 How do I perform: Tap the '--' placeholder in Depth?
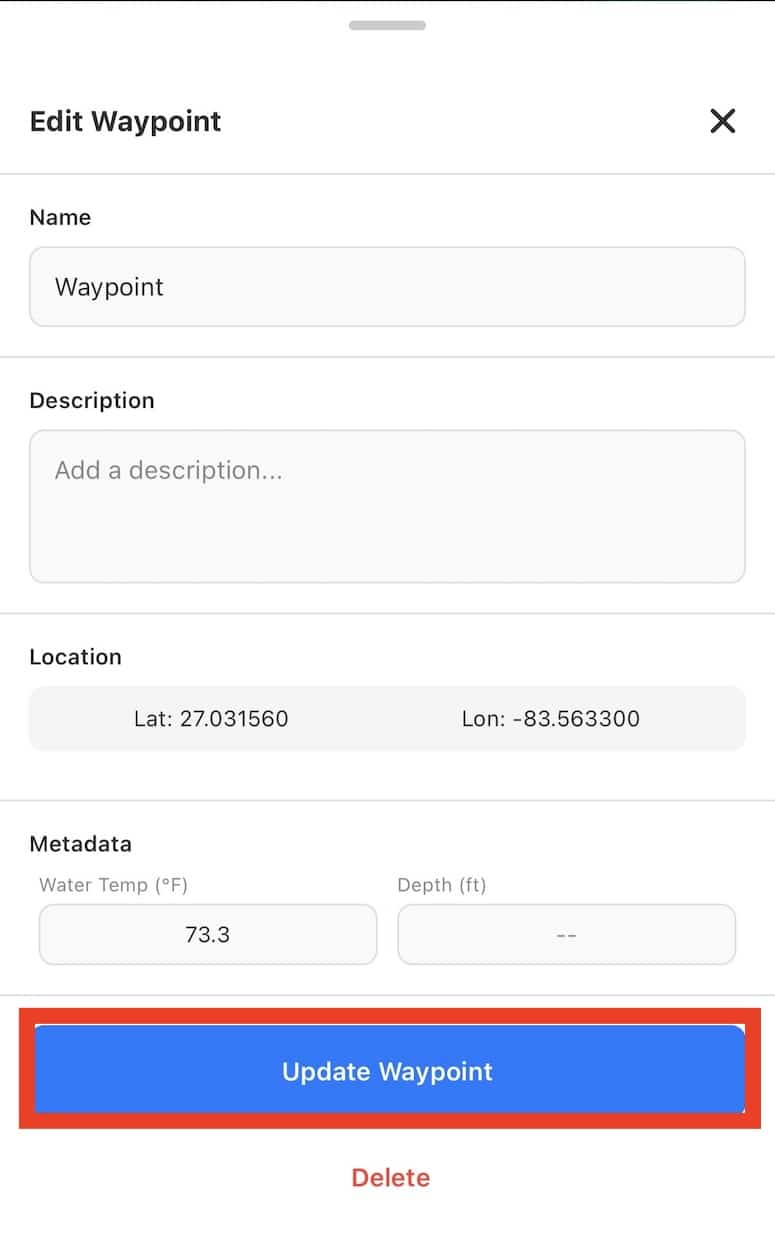click(566, 935)
